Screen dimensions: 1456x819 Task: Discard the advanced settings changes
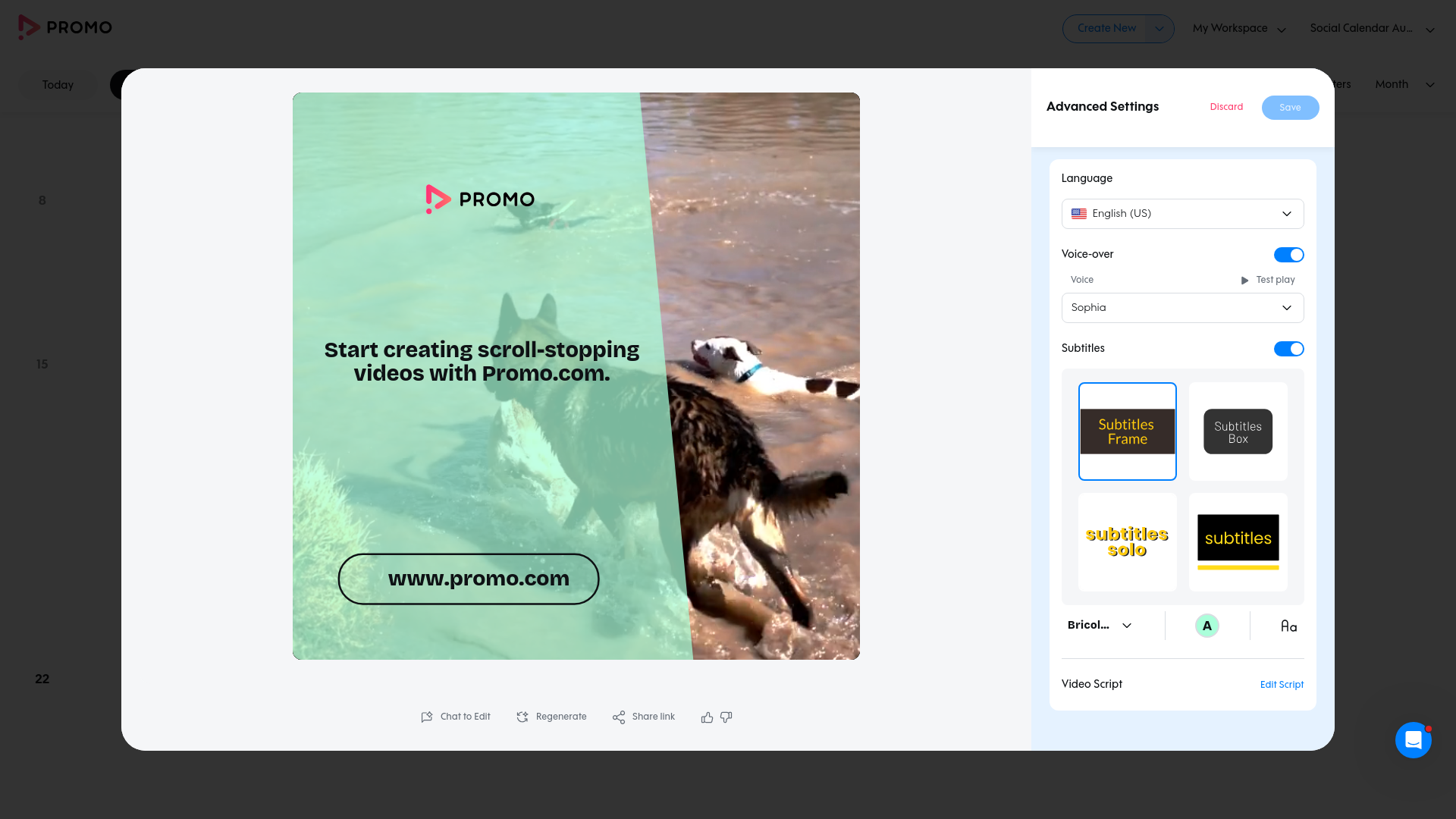[1226, 107]
